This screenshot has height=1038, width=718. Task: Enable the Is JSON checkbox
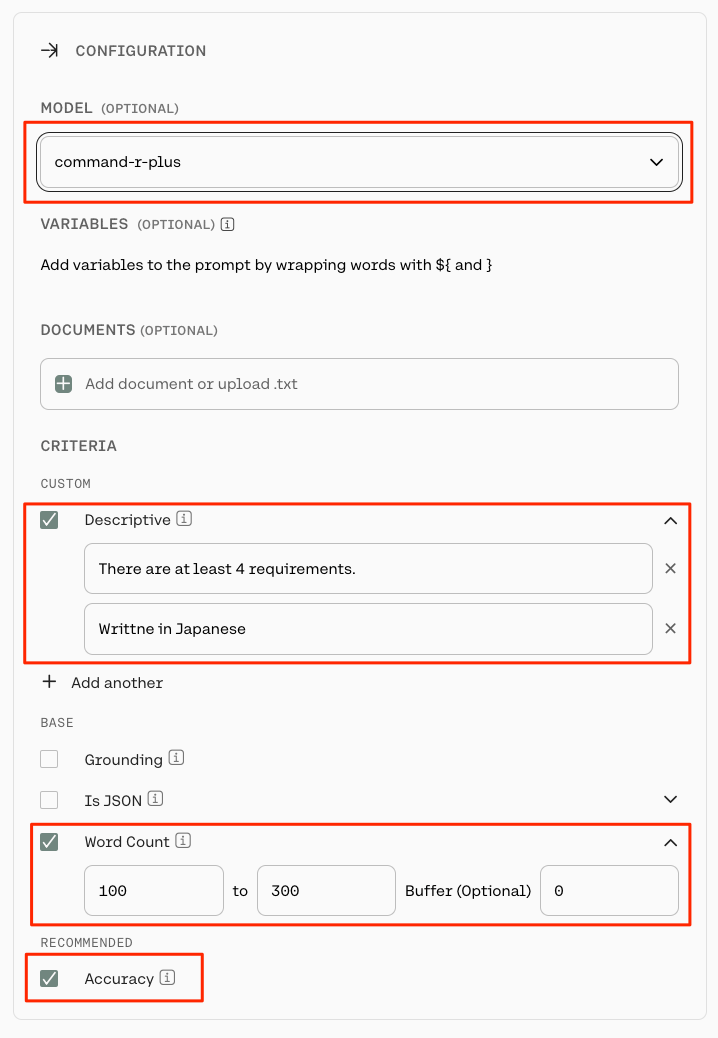tap(49, 800)
